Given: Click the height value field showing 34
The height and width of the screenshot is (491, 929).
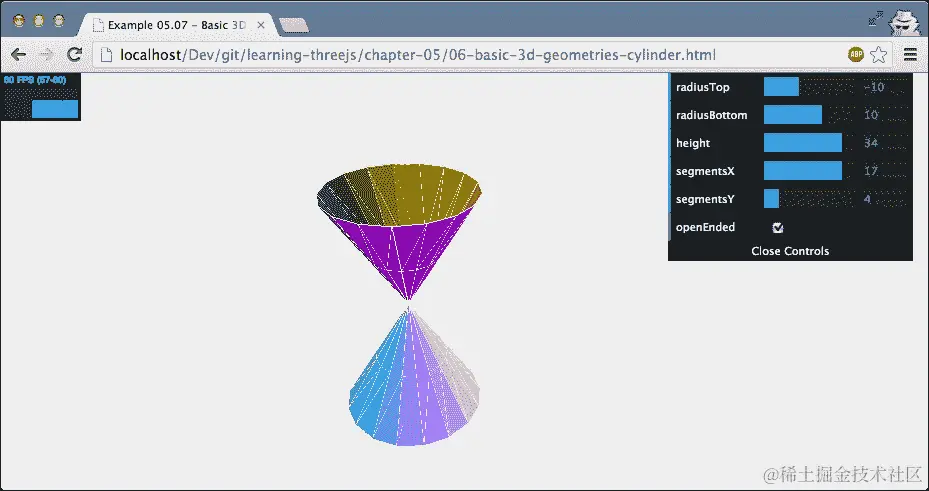Looking at the screenshot, I should click(x=885, y=143).
